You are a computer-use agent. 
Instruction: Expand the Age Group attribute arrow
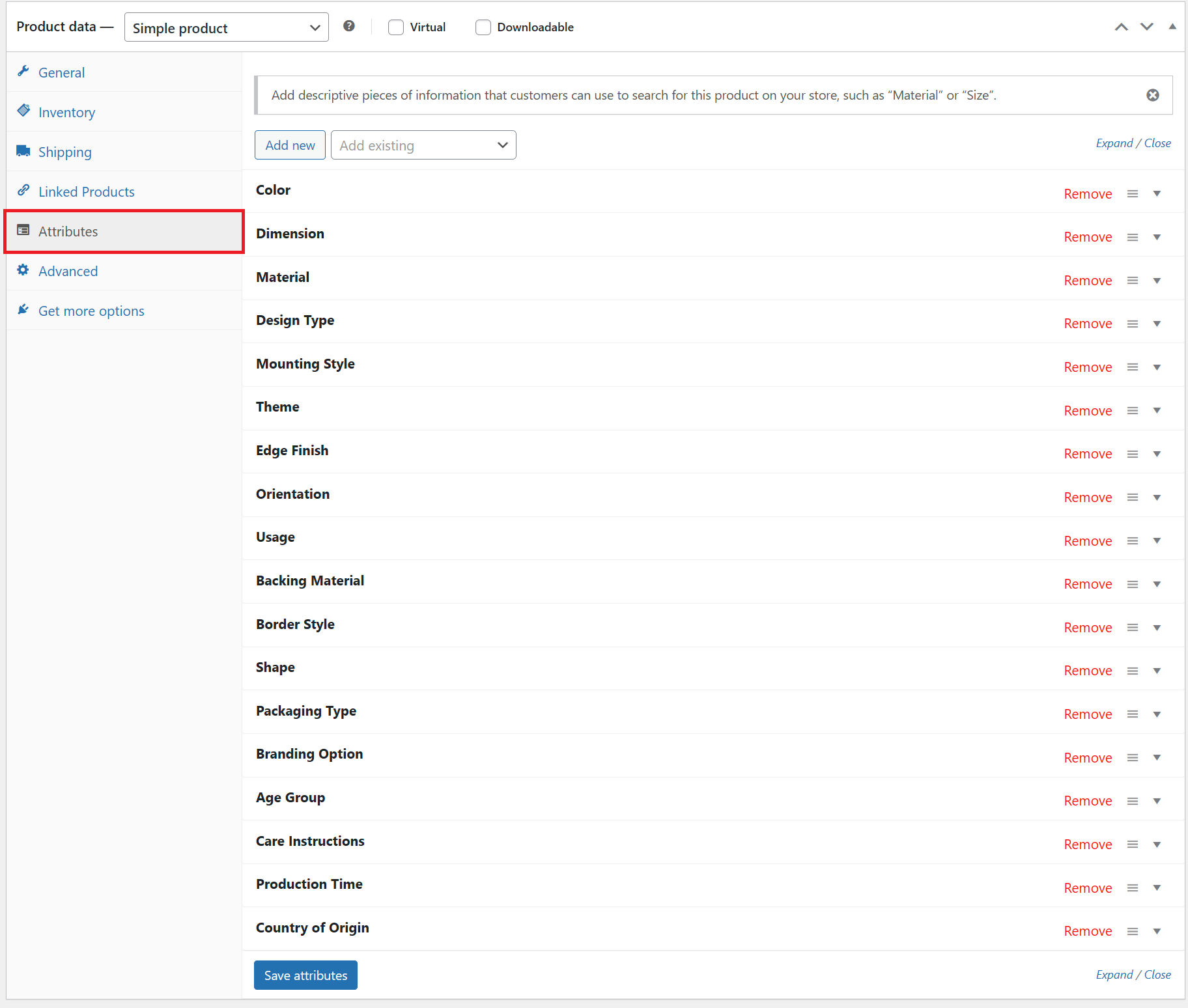point(1157,801)
